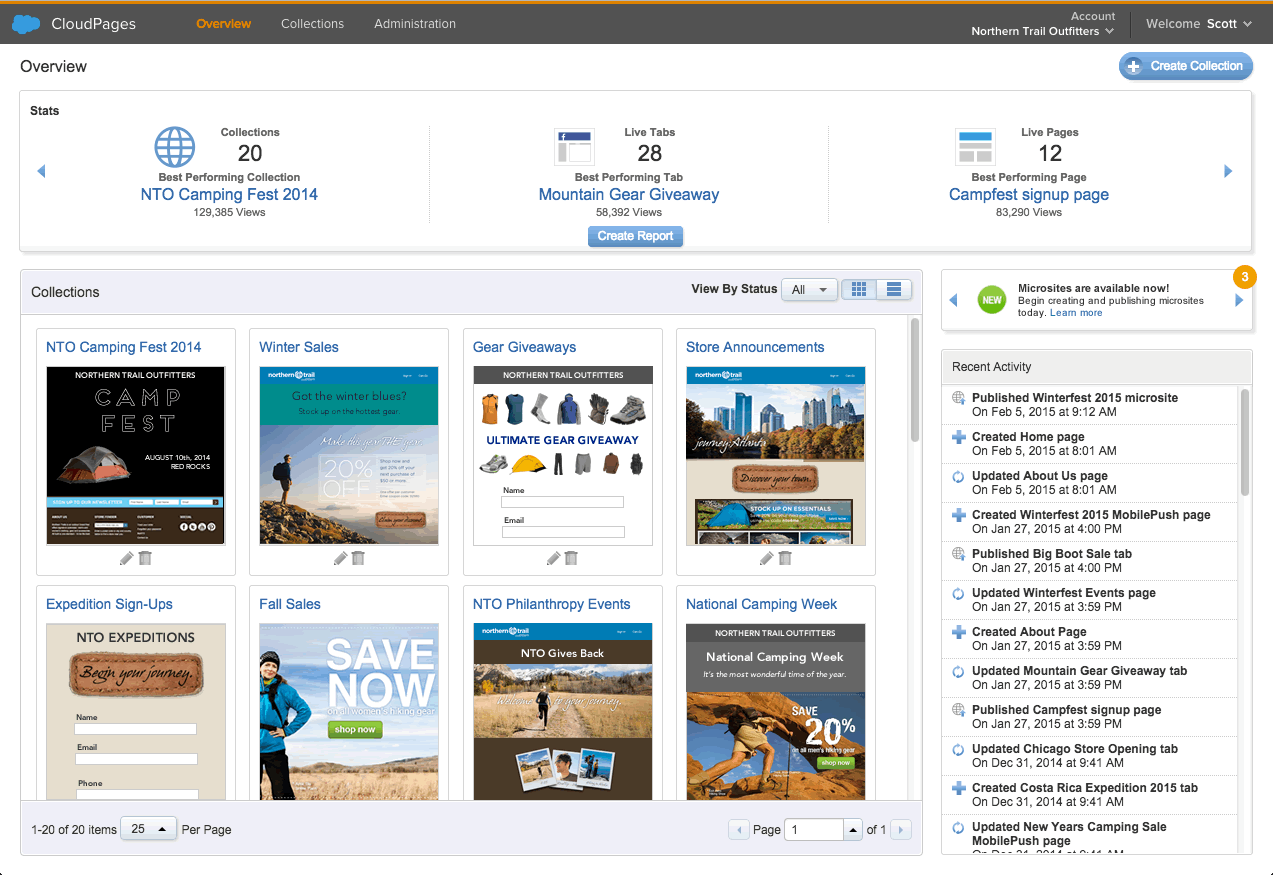Open the orange notification badge showing 3
1273x875 pixels.
pos(1244,277)
